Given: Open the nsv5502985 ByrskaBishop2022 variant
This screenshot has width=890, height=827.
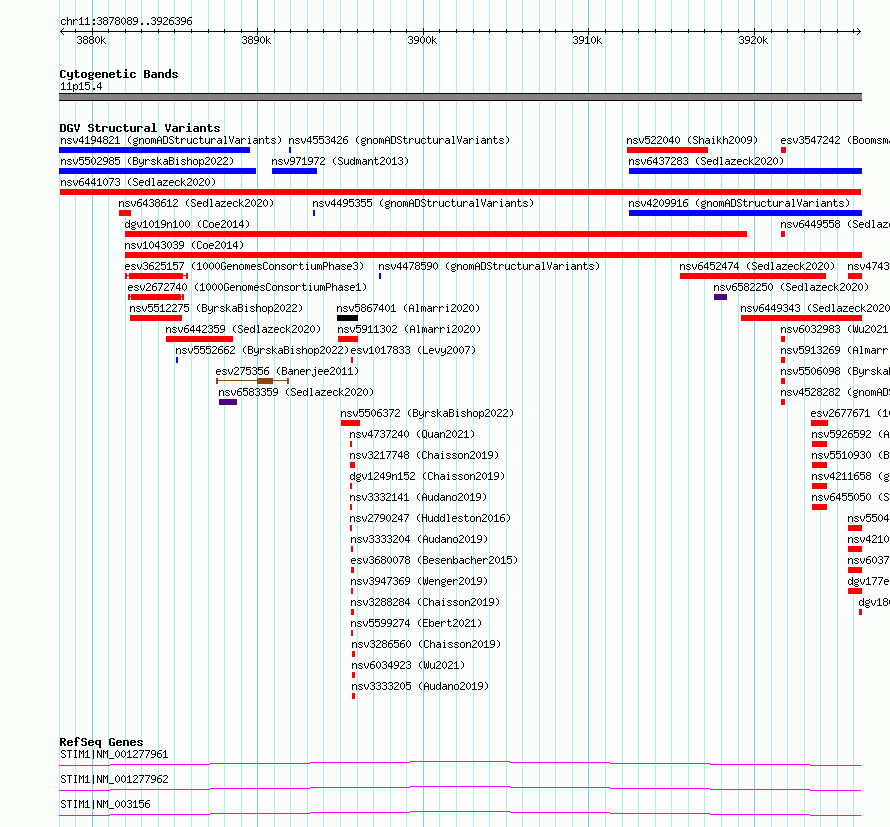Looking at the screenshot, I should pos(147,161).
